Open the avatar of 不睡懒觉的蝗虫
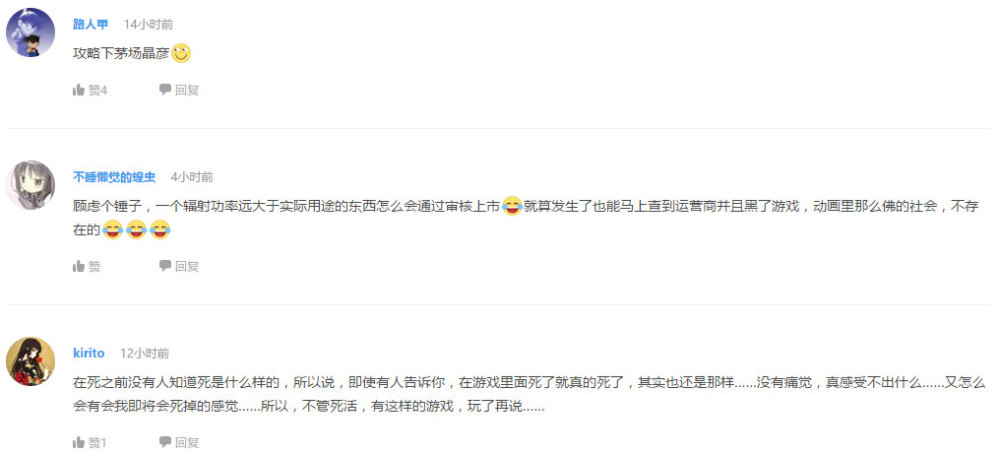Viewport: 1000px width, 455px height. pyautogui.click(x=31, y=185)
